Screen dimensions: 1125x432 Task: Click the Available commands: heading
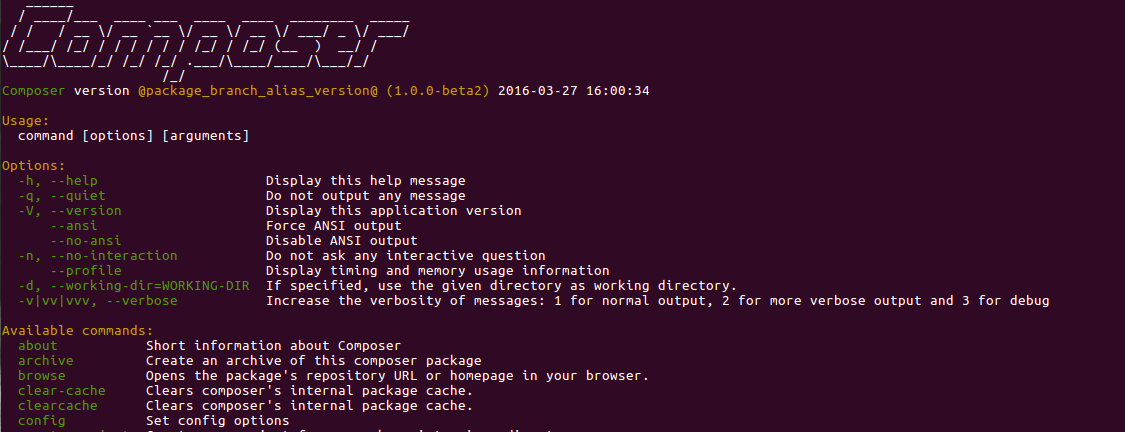click(x=77, y=330)
